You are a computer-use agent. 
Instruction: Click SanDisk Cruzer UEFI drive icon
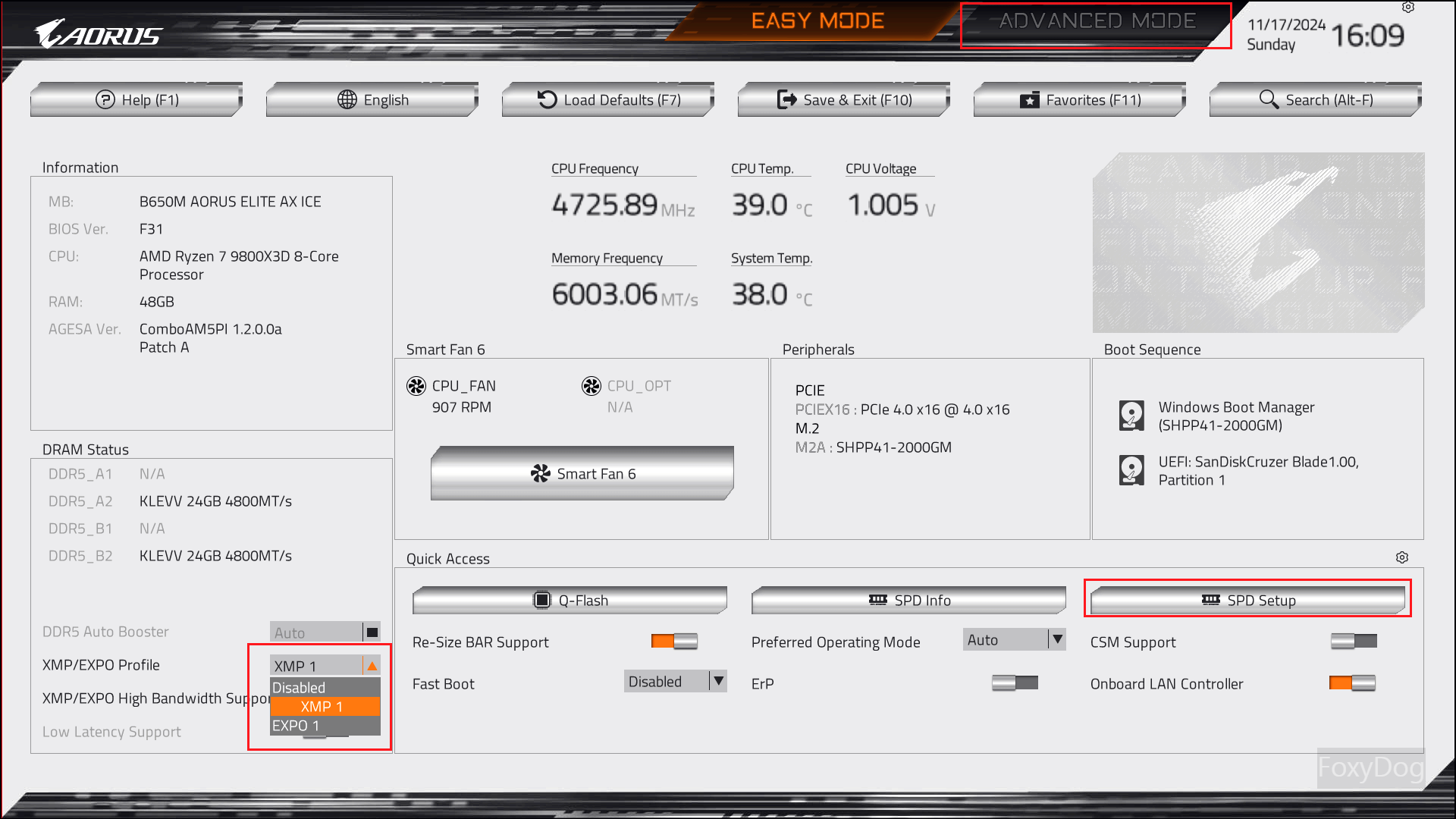click(1131, 470)
